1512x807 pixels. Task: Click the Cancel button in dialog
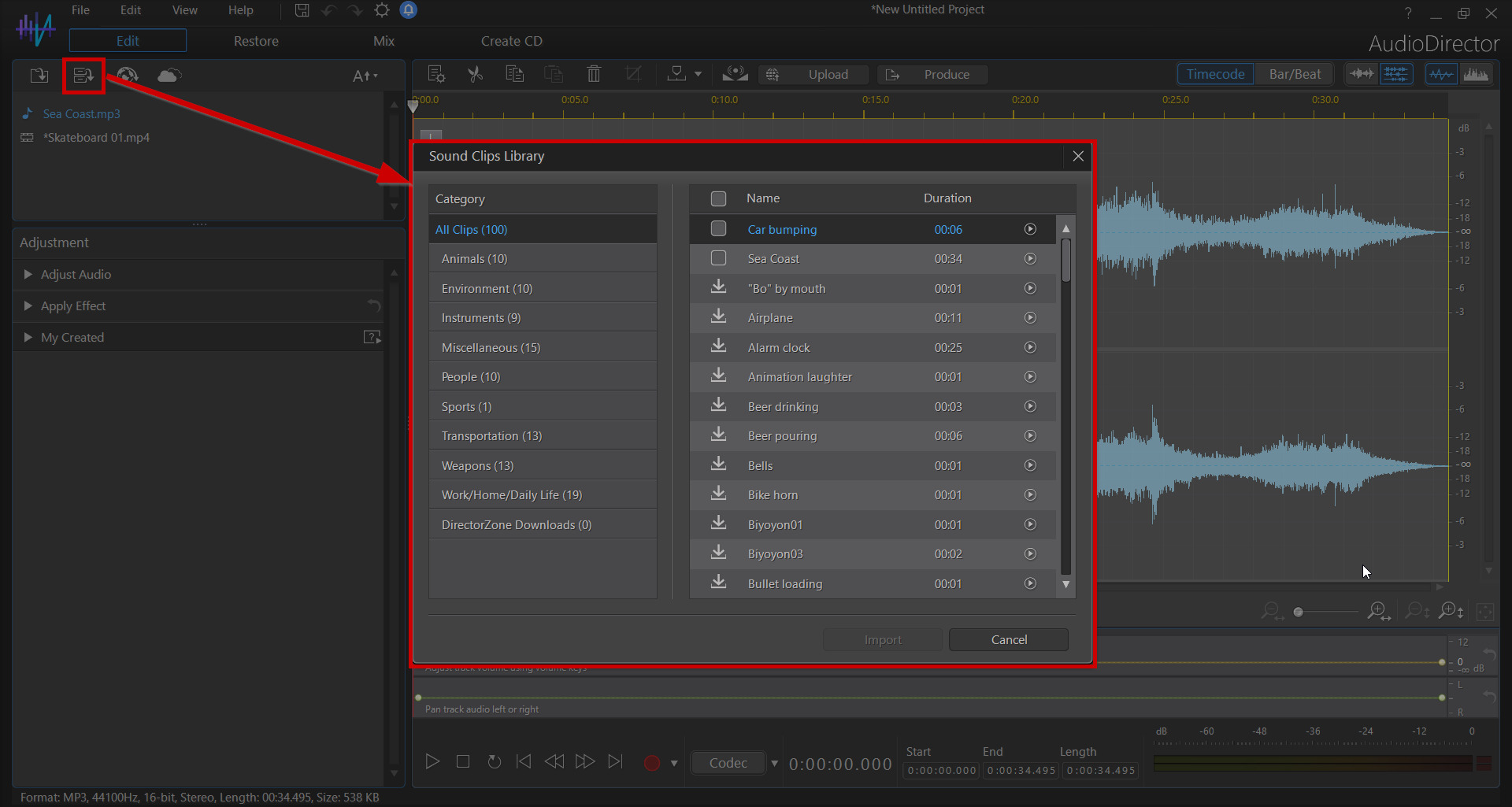point(1008,639)
